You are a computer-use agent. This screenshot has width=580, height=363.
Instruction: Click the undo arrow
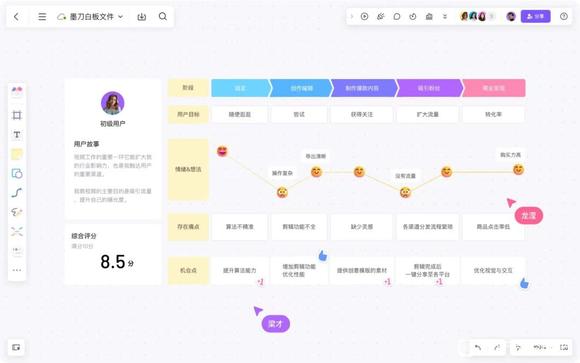(478, 347)
